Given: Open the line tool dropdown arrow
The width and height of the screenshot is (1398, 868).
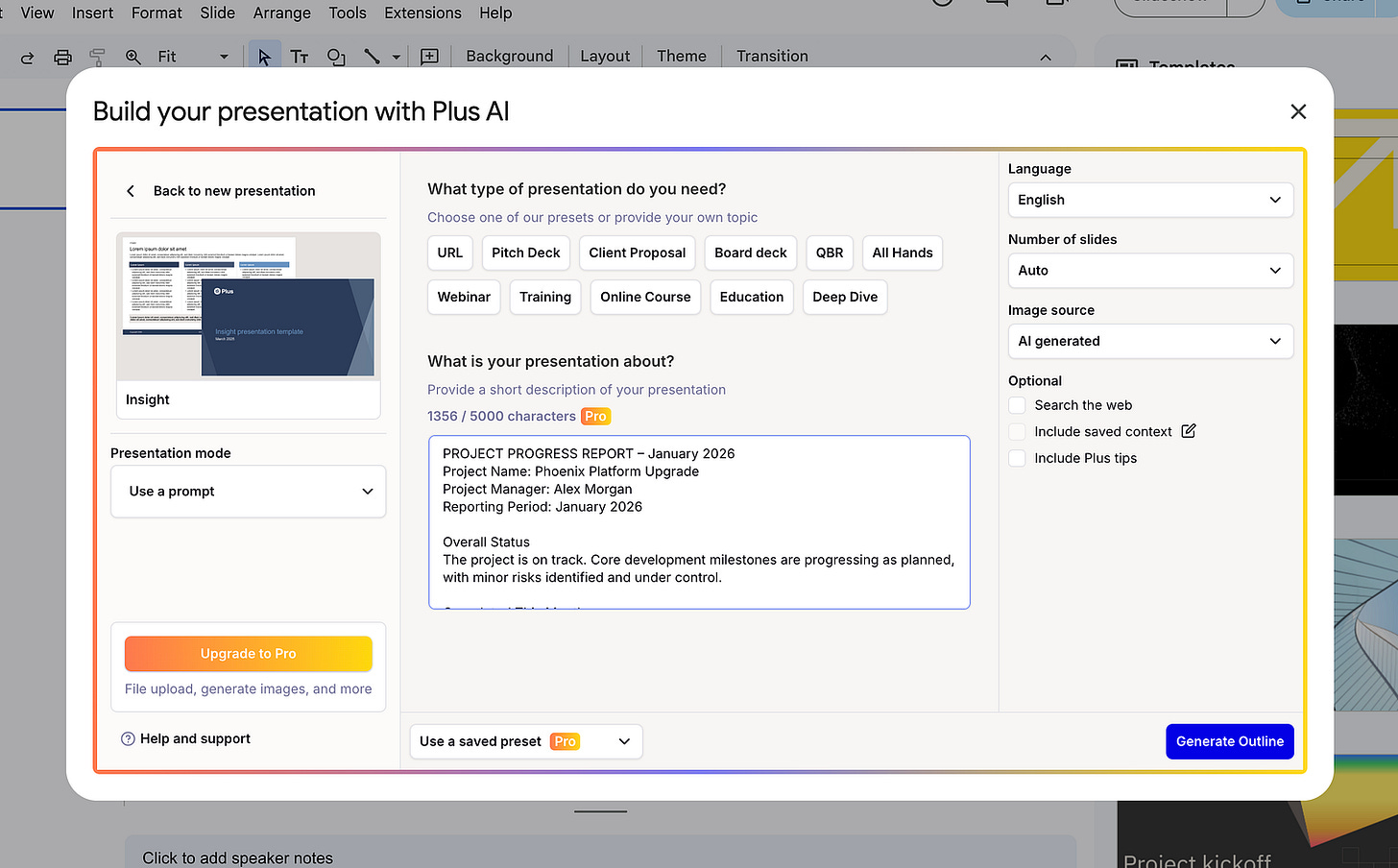Looking at the screenshot, I should pos(396,57).
